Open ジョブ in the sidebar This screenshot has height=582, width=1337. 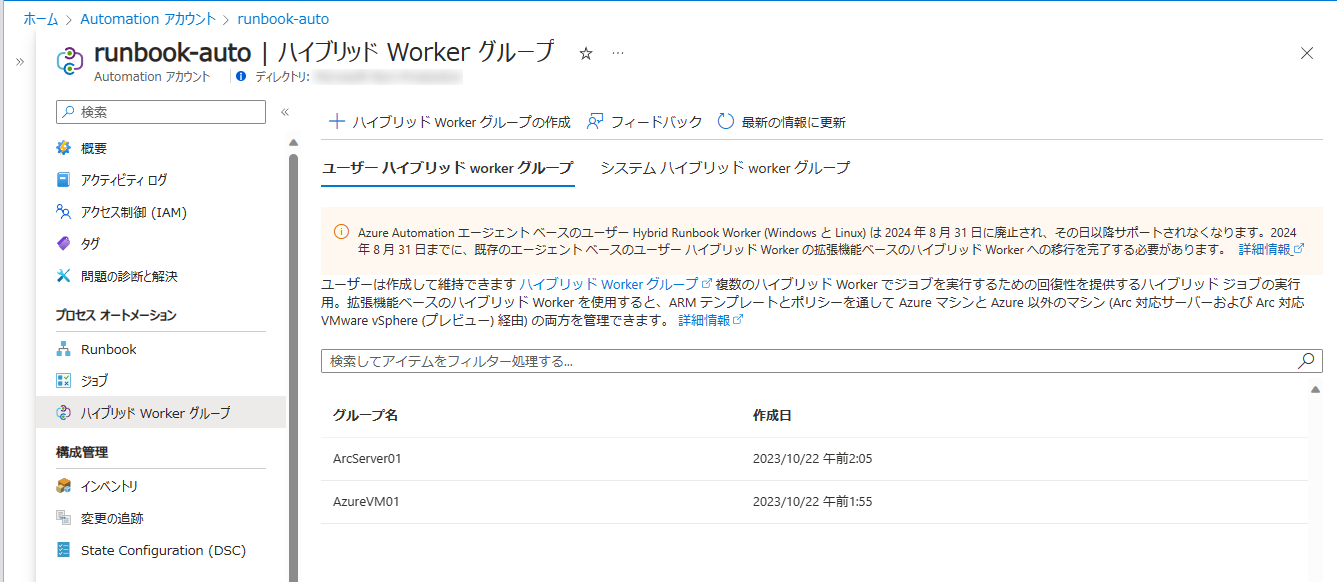pos(94,381)
